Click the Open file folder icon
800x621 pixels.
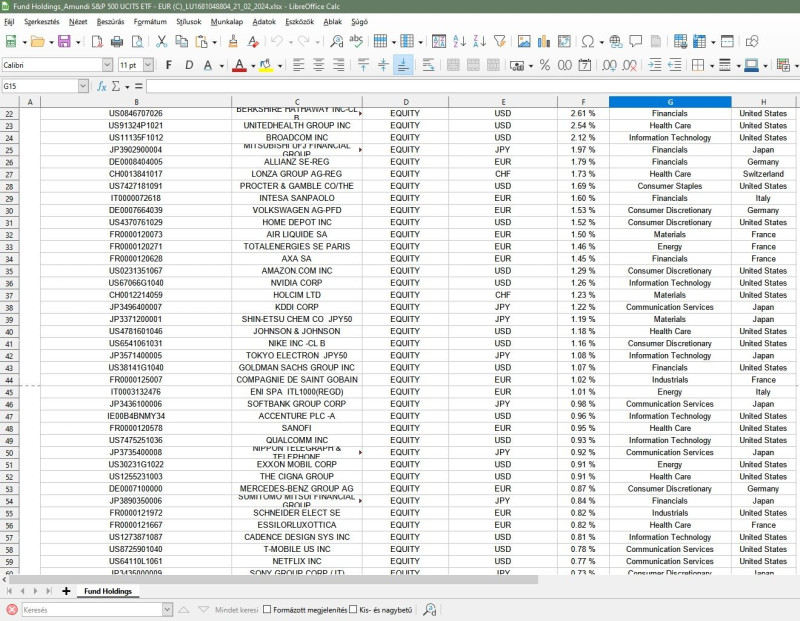point(37,41)
